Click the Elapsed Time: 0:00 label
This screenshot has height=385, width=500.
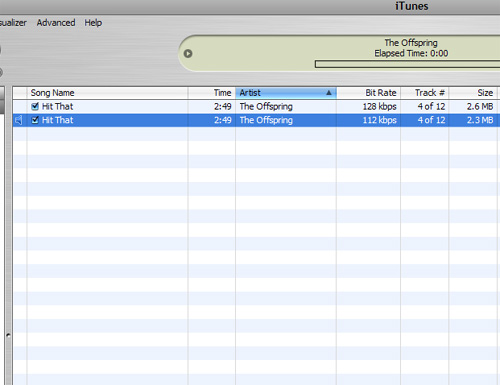pos(411,53)
